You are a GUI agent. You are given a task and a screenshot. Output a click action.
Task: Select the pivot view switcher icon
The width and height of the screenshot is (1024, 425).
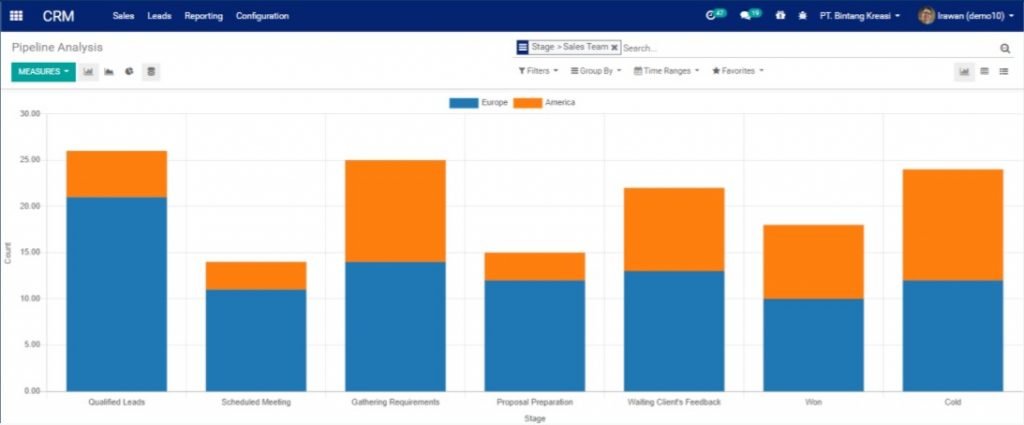point(984,71)
